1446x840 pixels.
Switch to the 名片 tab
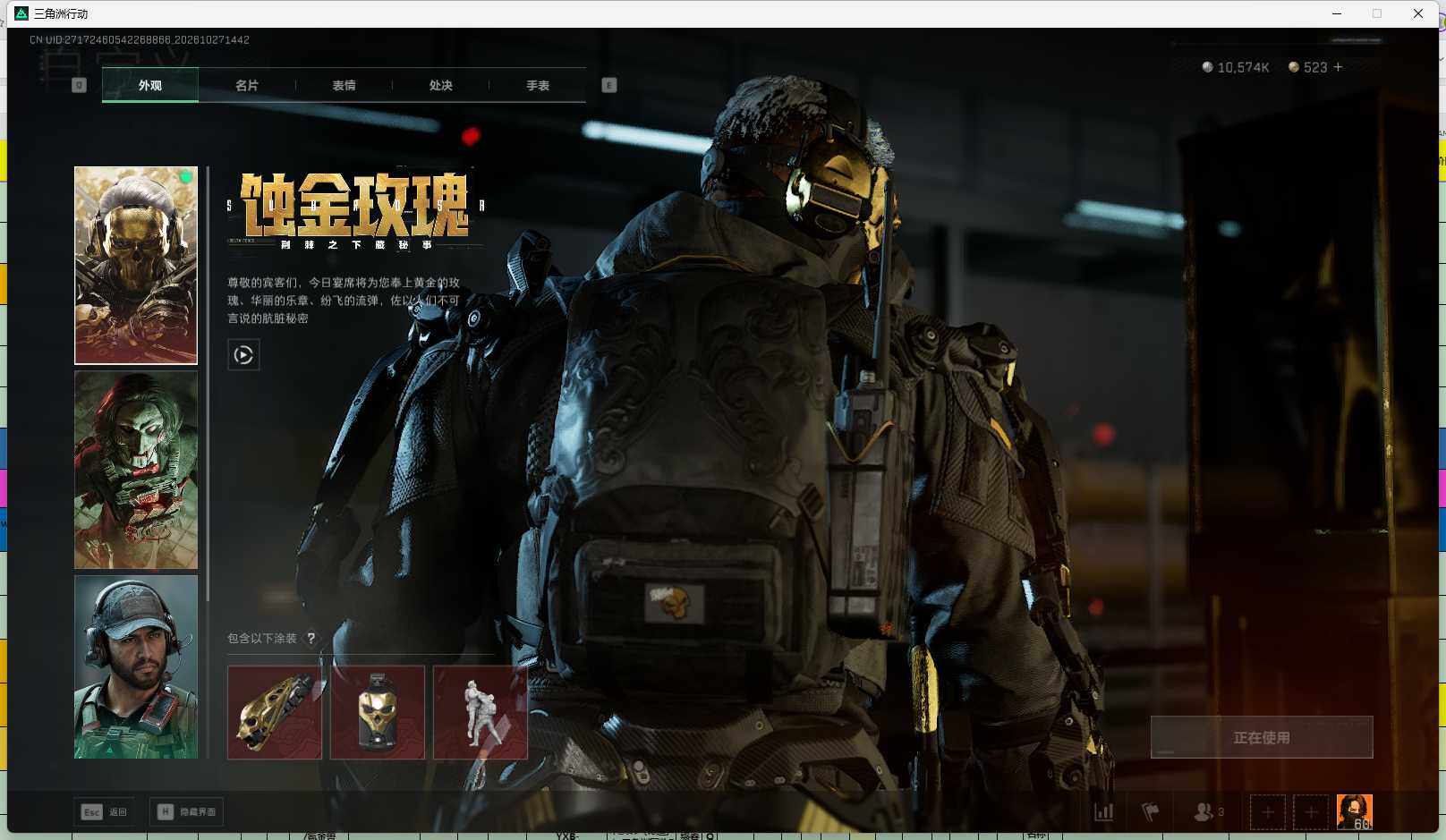[x=247, y=85]
